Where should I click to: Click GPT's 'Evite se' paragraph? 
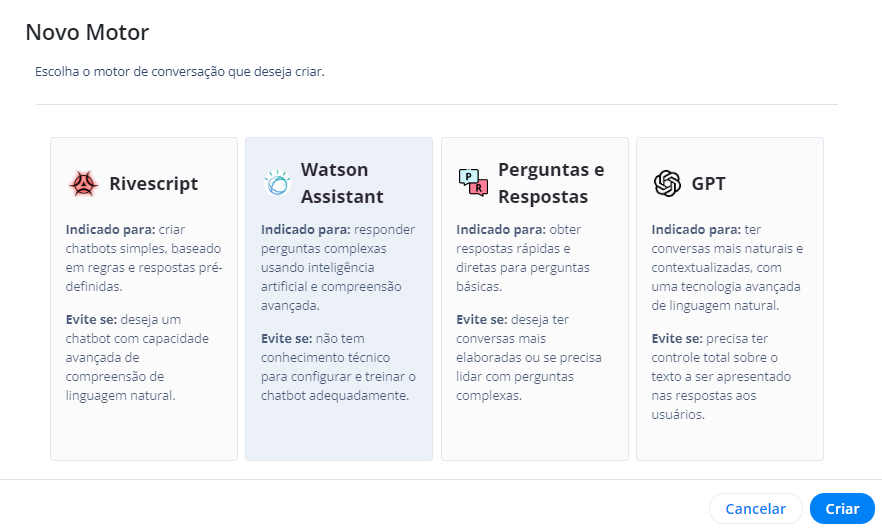tap(721, 376)
